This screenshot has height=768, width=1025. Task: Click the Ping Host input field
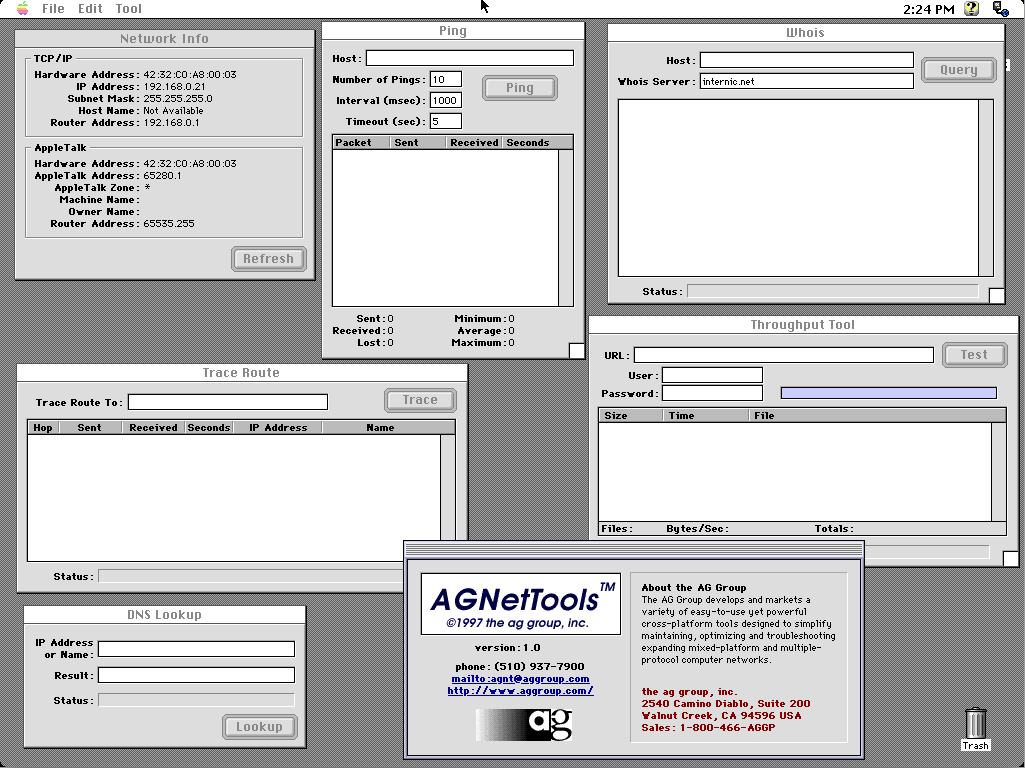coord(469,58)
